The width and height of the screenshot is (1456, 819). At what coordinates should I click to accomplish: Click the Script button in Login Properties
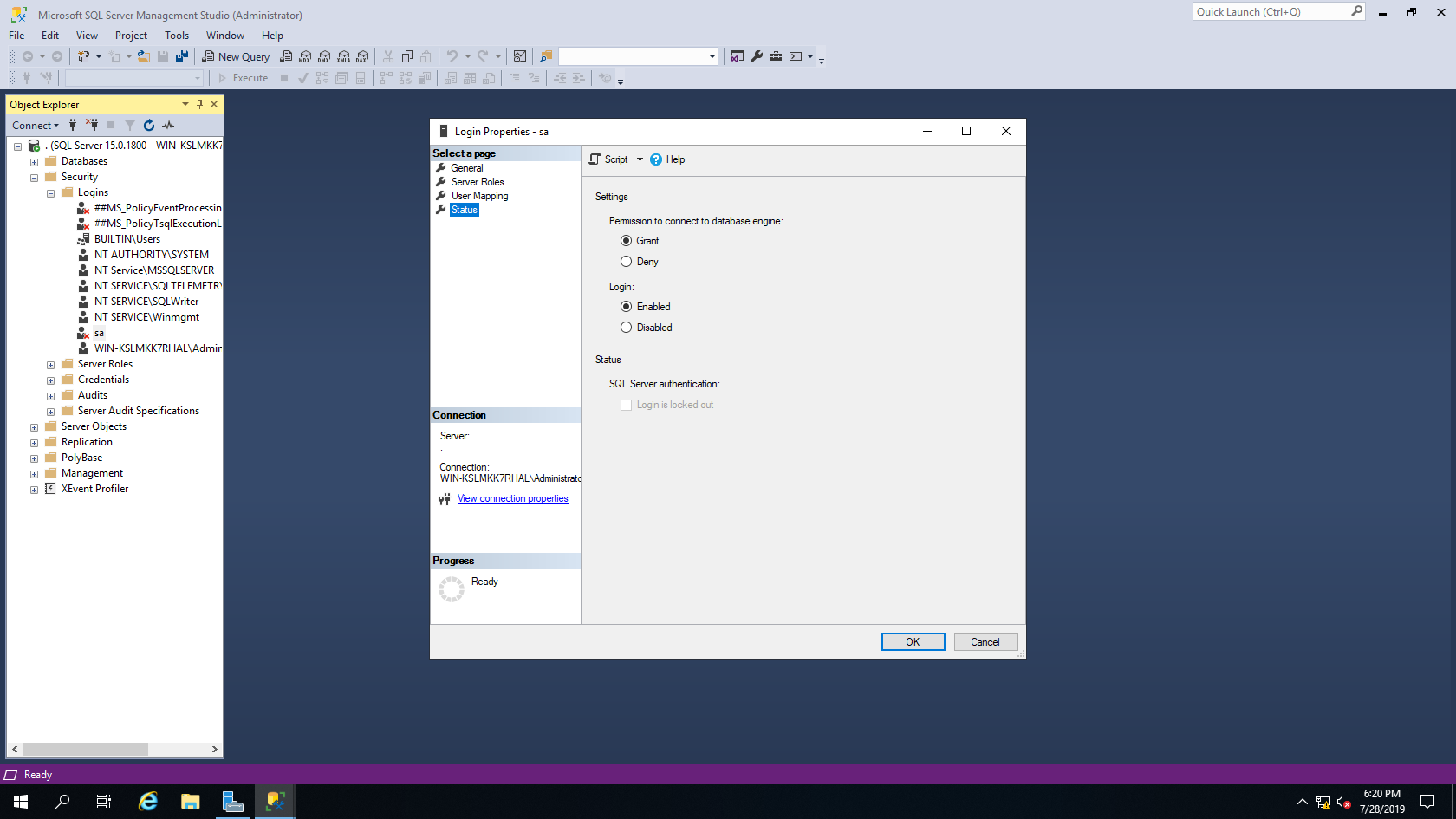[609, 159]
